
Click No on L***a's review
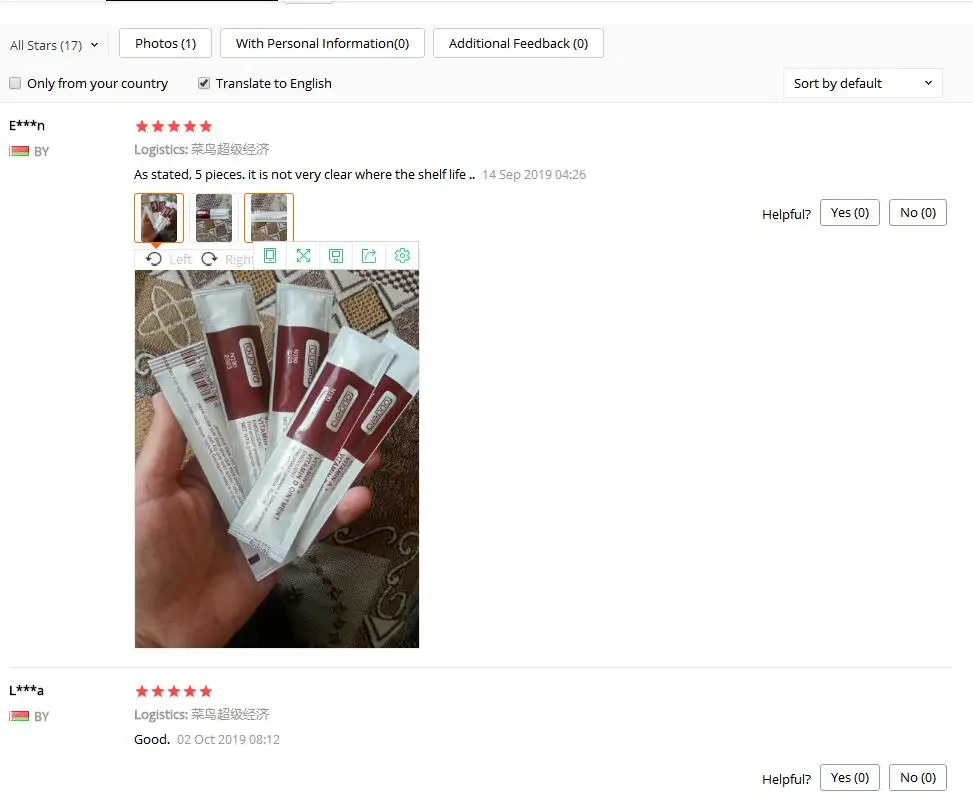pos(918,778)
